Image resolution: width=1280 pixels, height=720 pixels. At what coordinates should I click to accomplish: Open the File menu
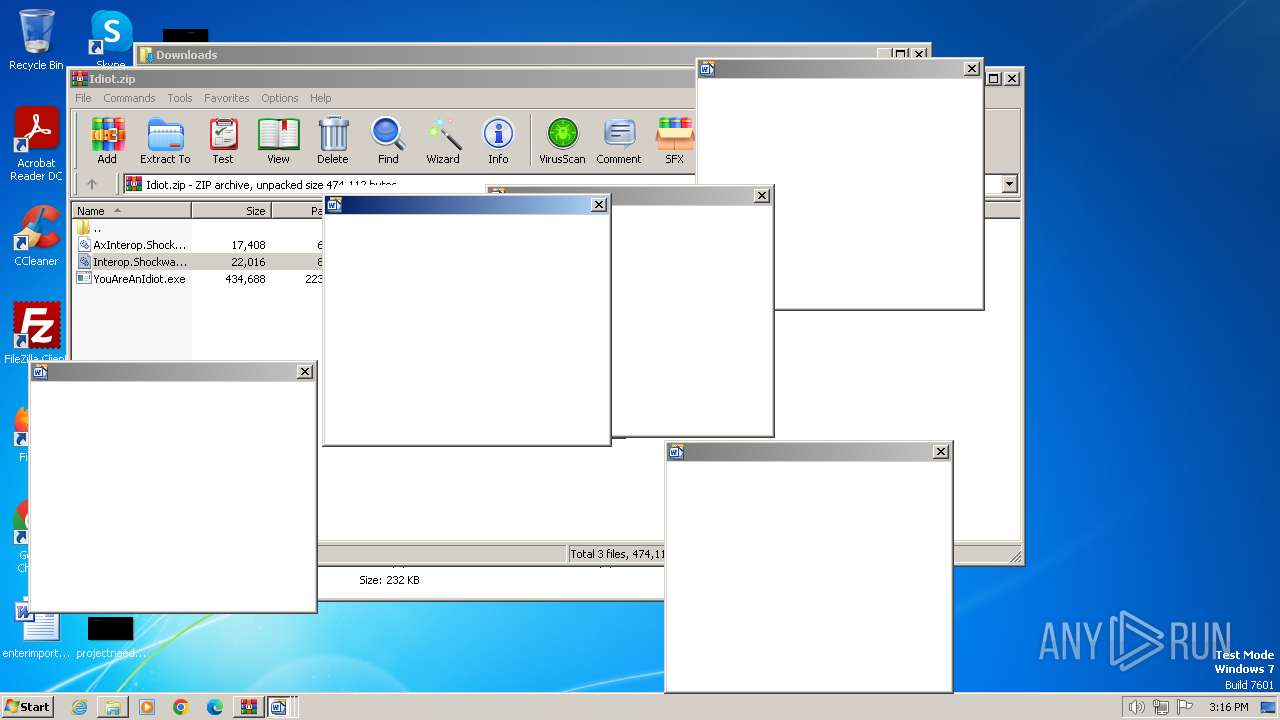tap(83, 98)
